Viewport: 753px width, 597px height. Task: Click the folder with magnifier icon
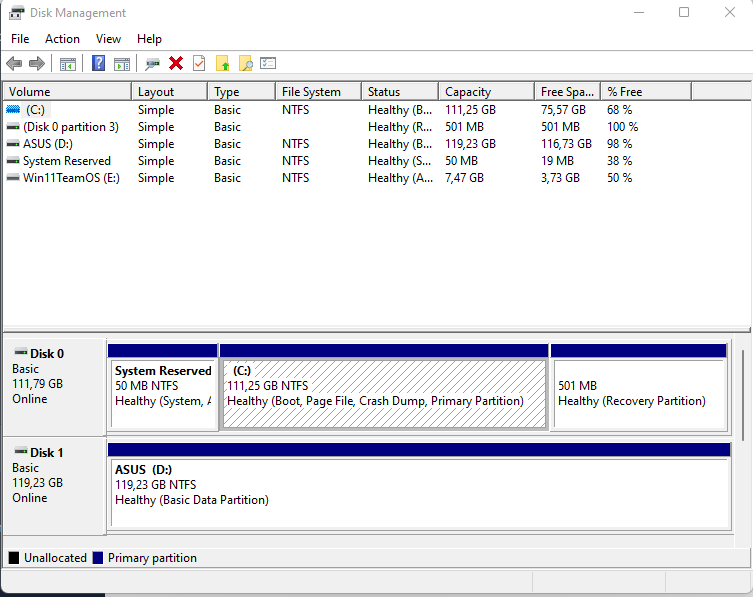pos(245,64)
